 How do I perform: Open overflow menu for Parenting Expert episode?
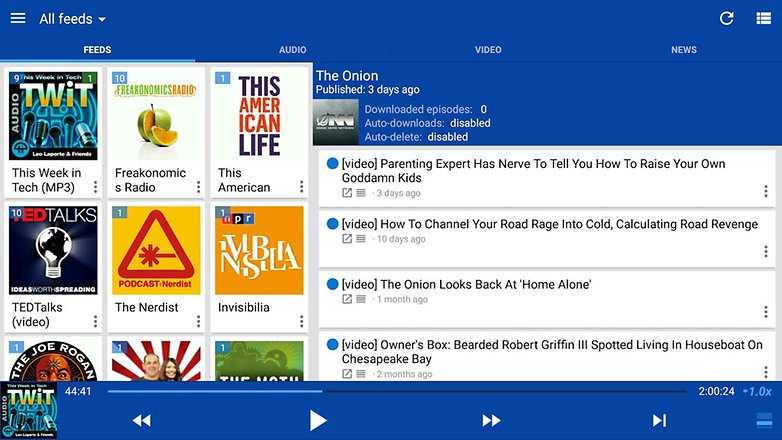pos(766,191)
